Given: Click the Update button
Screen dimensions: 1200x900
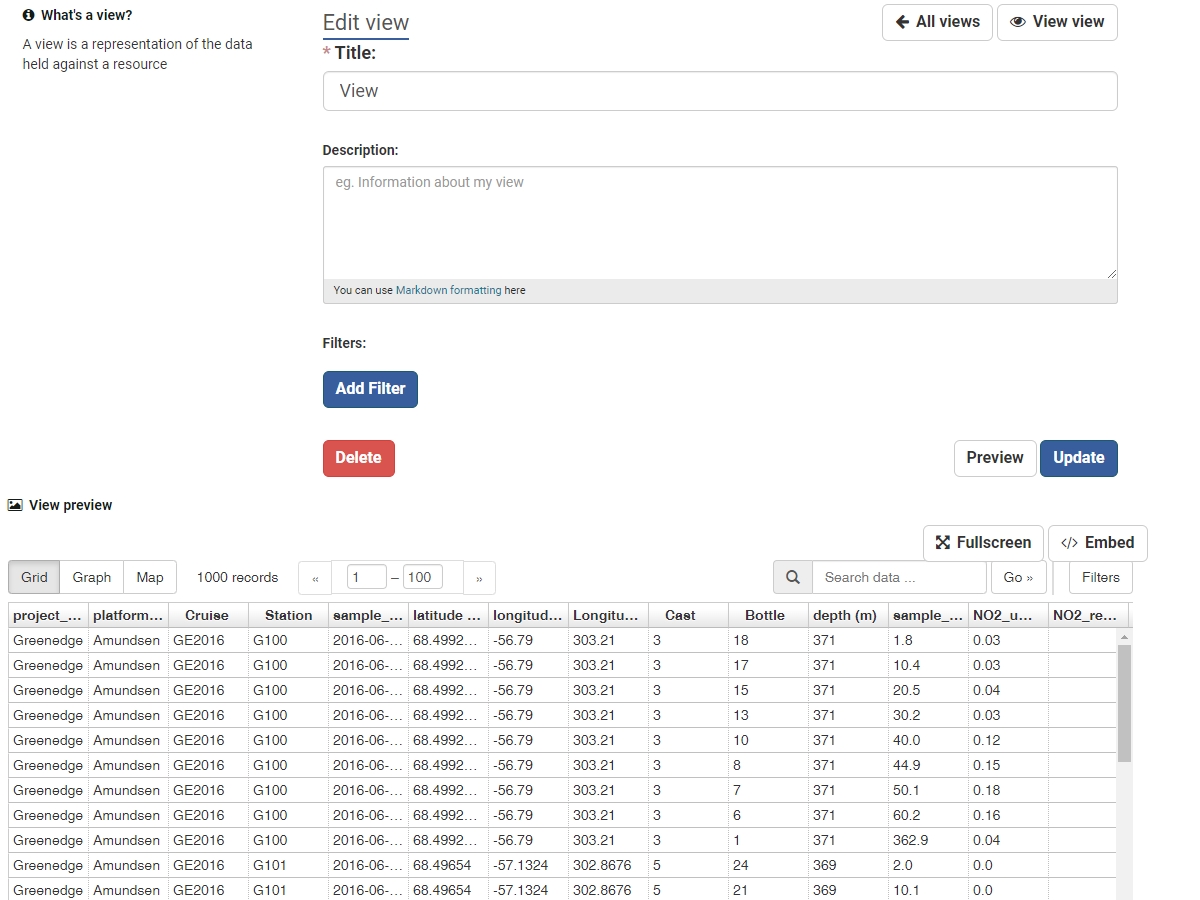Looking at the screenshot, I should coord(1078,458).
